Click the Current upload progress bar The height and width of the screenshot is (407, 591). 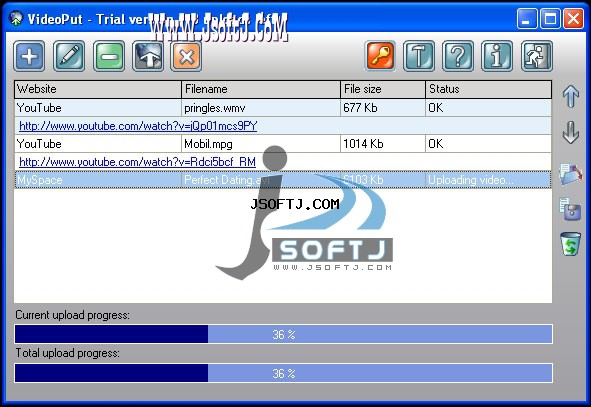click(283, 334)
